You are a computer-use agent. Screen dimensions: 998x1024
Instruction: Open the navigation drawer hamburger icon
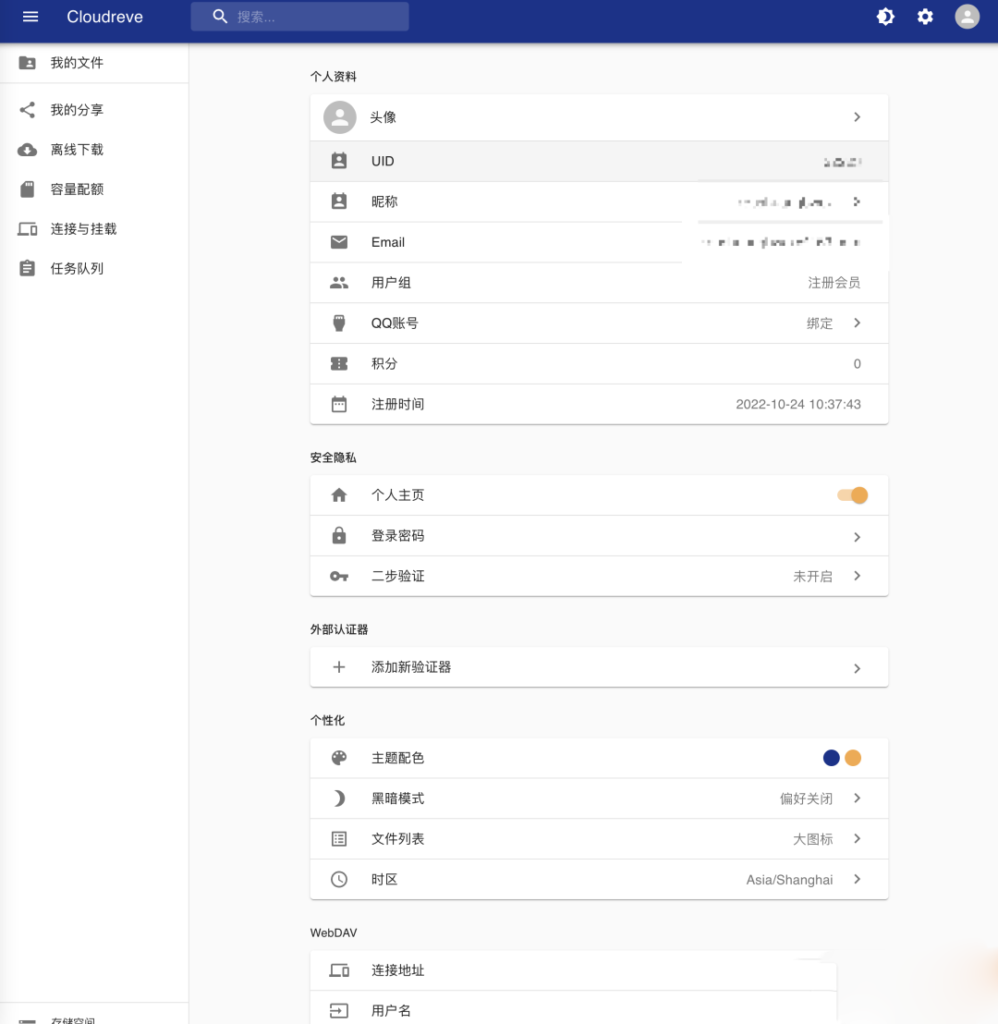point(29,16)
